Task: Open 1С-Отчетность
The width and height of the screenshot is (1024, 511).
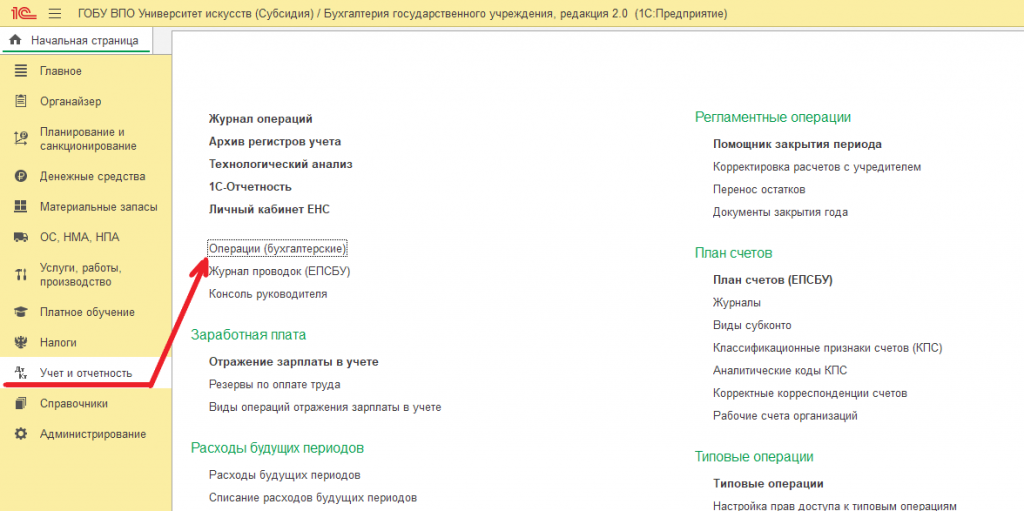Action: click(x=250, y=186)
